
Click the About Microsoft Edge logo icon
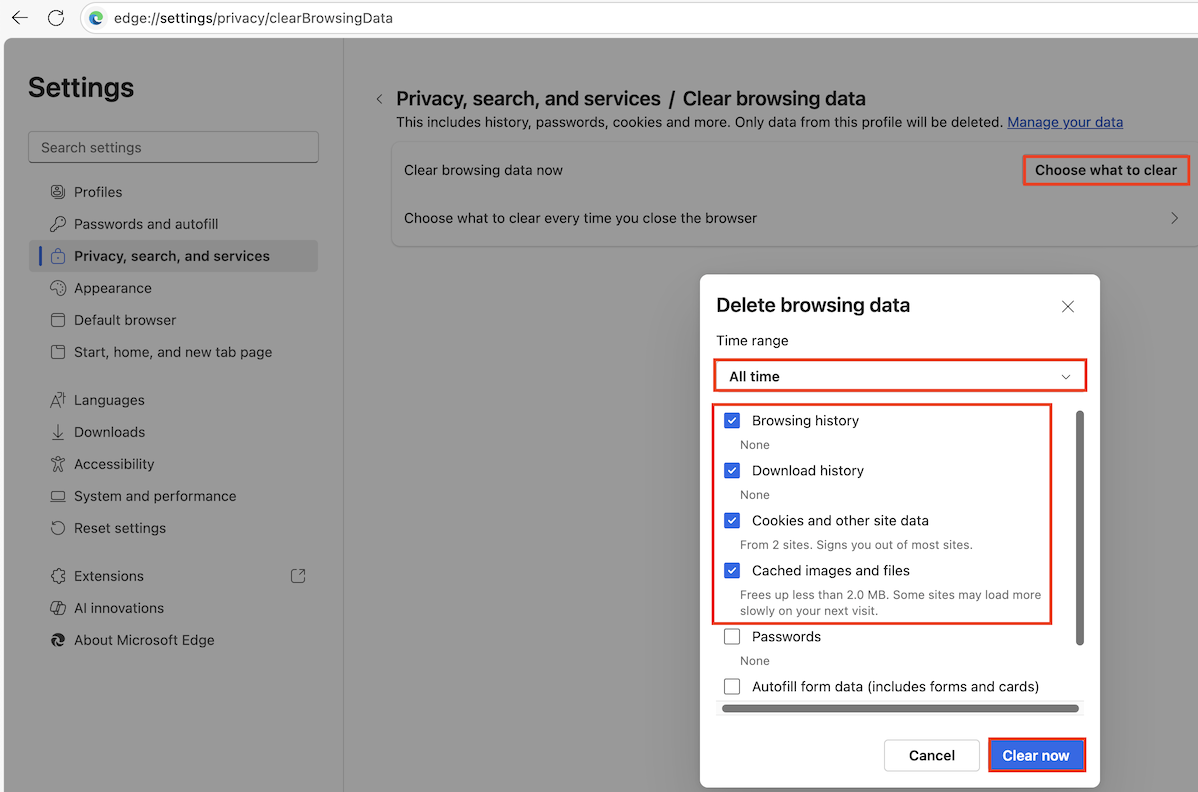(57, 640)
